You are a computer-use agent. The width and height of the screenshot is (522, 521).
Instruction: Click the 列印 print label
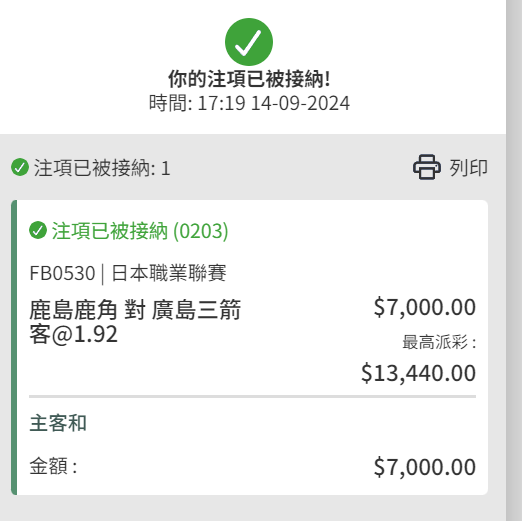click(468, 167)
